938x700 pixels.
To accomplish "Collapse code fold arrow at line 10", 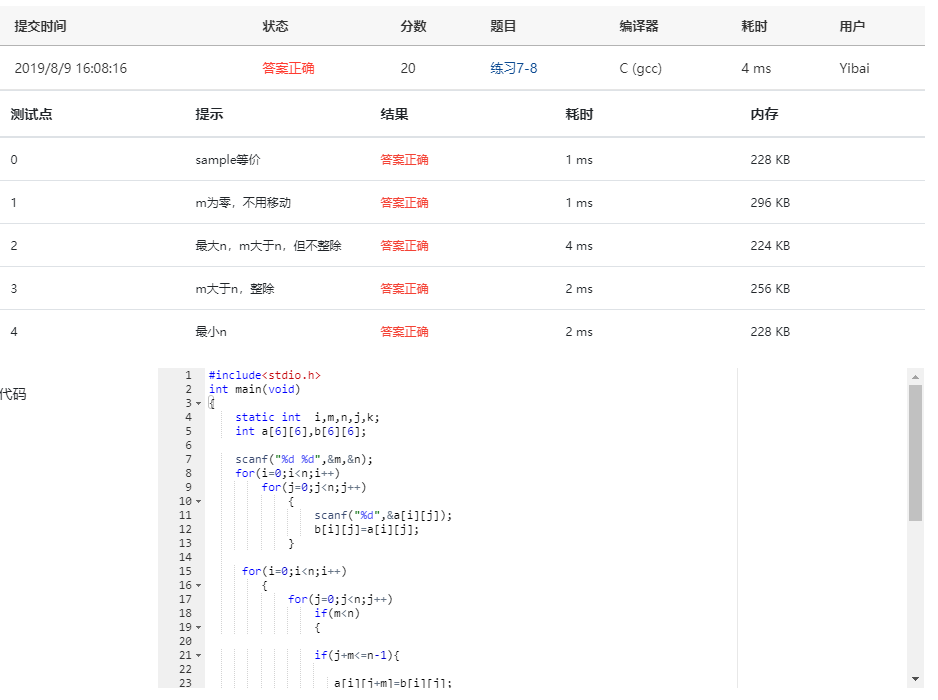I will tap(199, 501).
